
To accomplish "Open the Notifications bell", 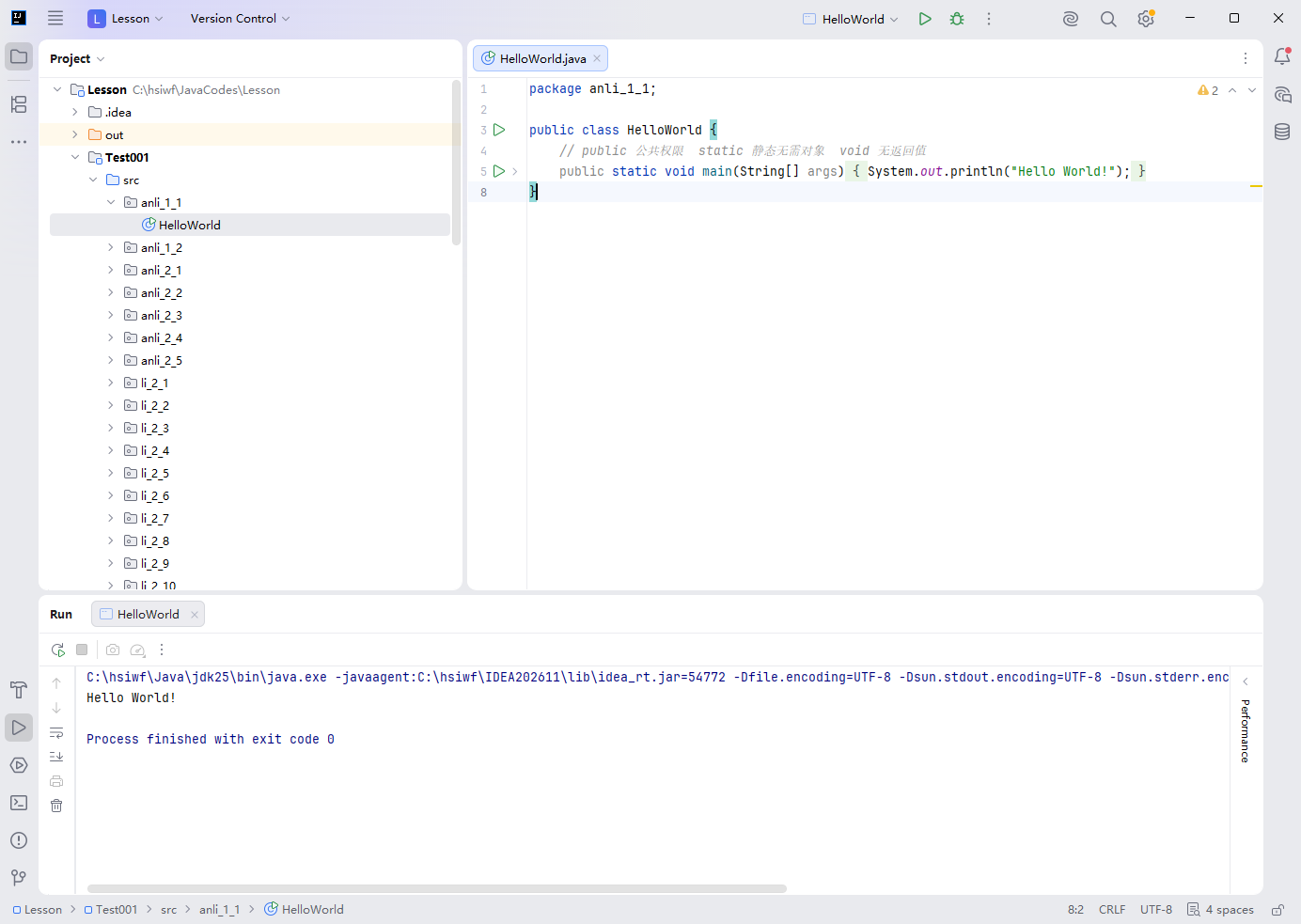I will [x=1282, y=56].
